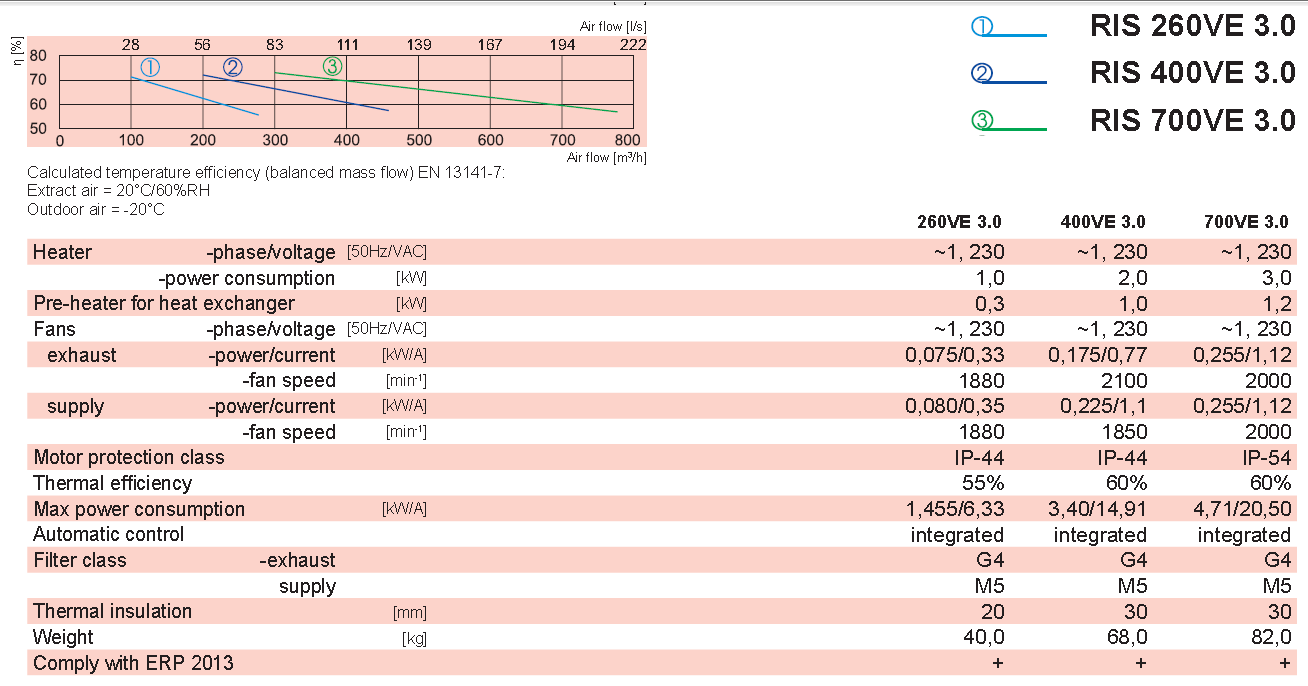Click Pre-heater value 0,3 for 260VE

click(x=990, y=303)
